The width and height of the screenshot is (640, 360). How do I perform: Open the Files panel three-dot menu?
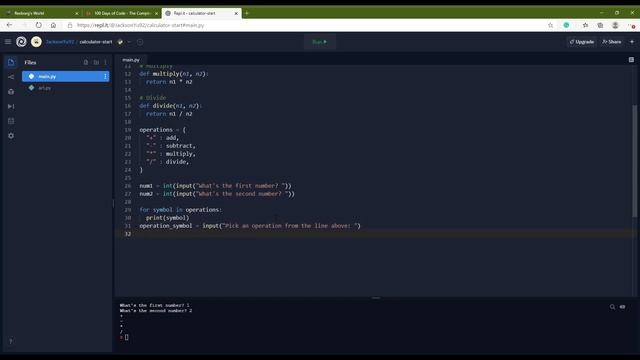(105, 62)
